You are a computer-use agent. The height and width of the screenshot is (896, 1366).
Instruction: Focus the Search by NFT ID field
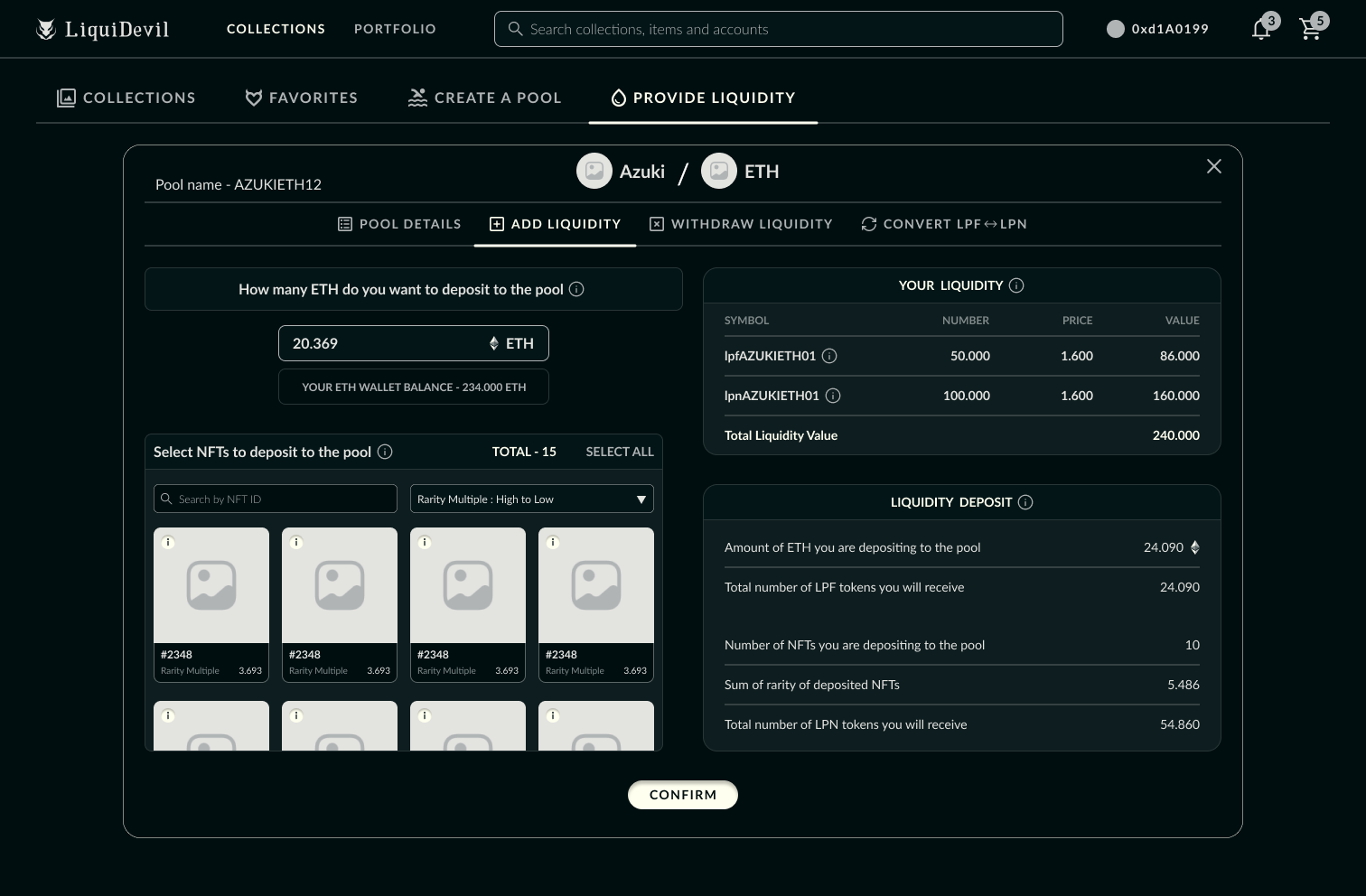(x=276, y=499)
